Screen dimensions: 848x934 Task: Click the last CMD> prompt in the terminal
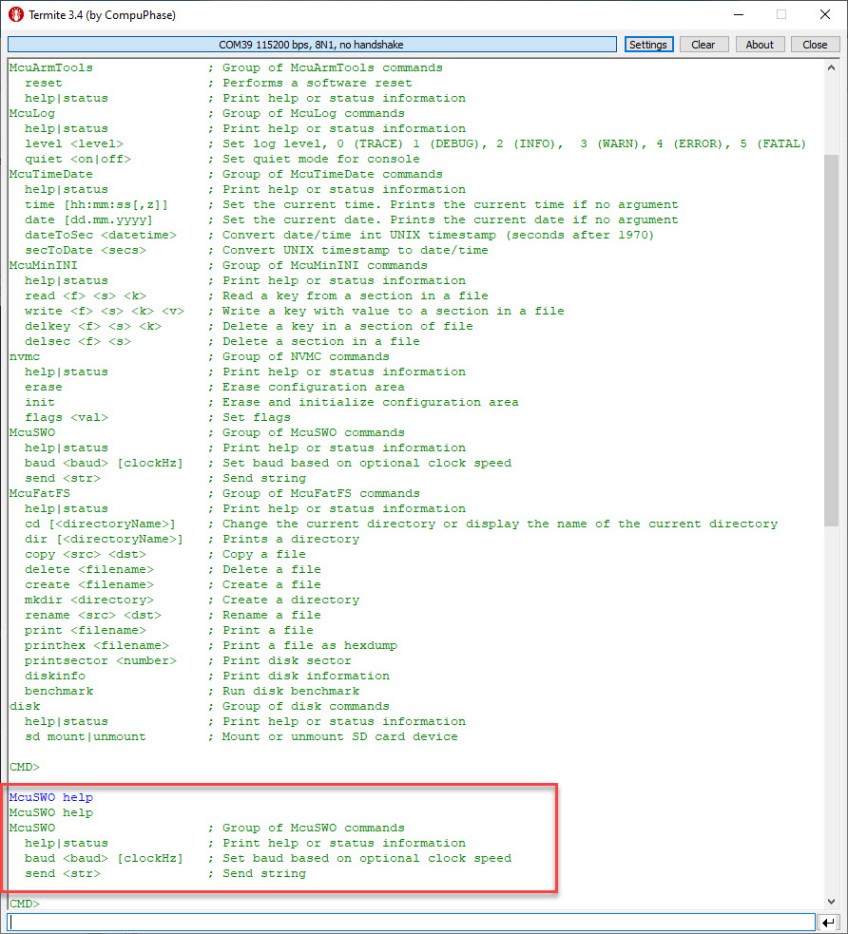(x=24, y=904)
